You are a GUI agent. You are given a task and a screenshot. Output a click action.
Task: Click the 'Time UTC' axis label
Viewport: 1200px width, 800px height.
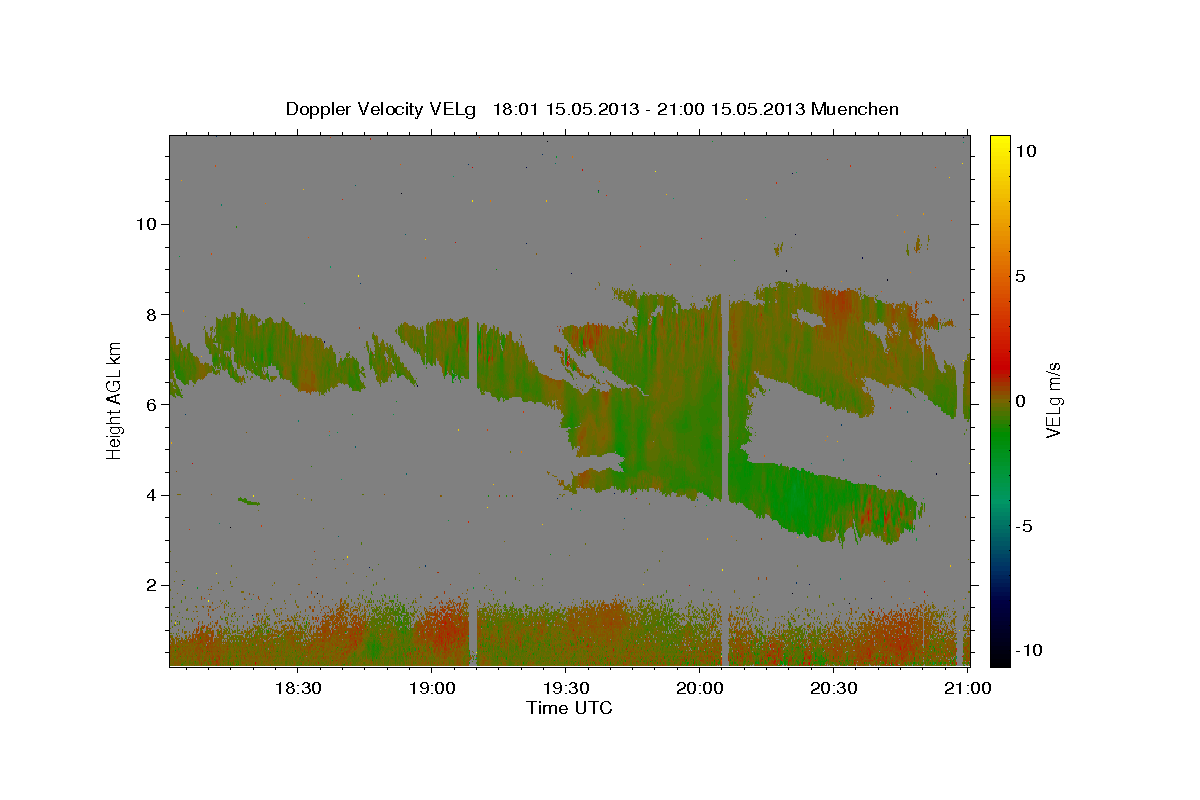[x=569, y=708]
